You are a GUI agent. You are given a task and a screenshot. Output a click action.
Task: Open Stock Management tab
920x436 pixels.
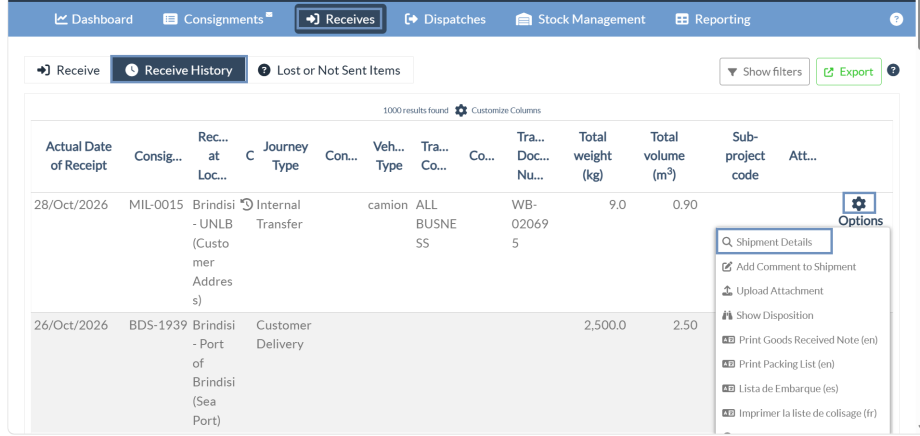coord(580,19)
